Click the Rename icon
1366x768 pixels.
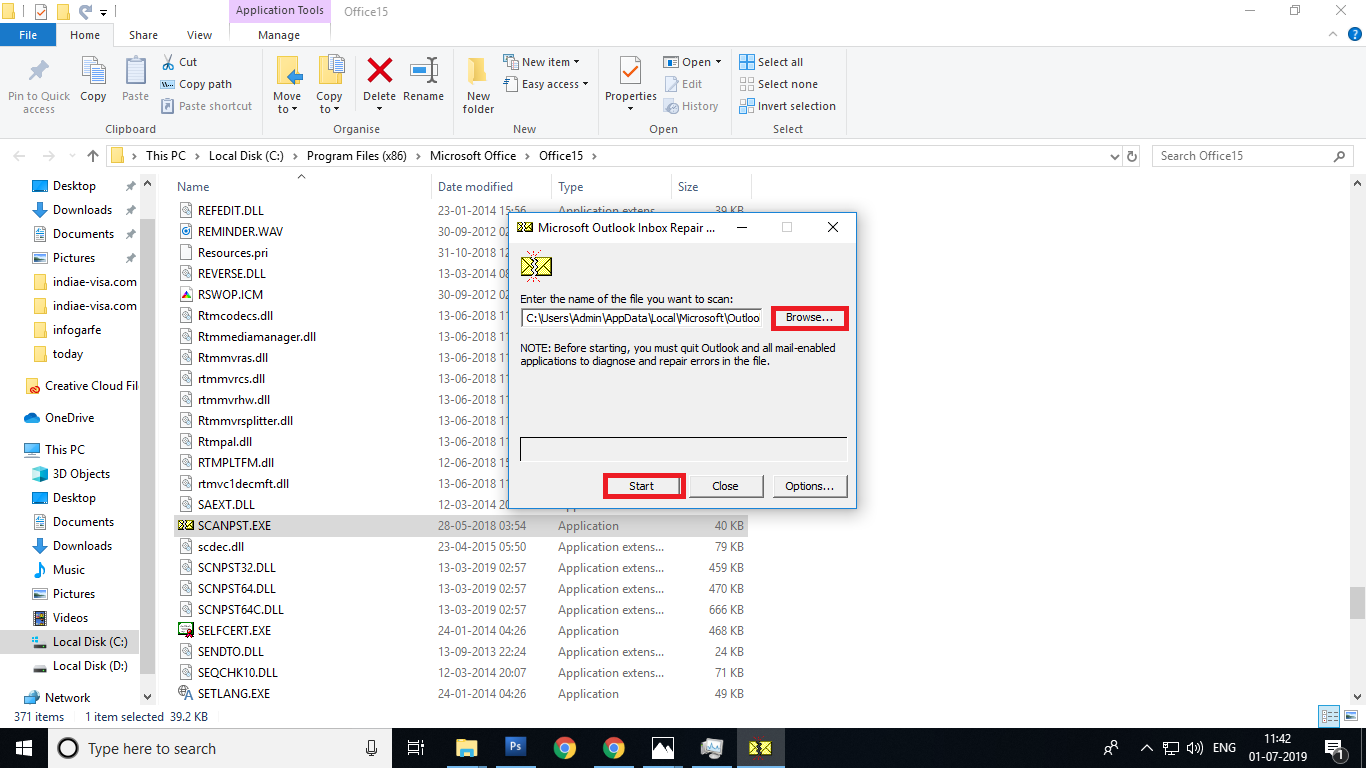coord(424,70)
